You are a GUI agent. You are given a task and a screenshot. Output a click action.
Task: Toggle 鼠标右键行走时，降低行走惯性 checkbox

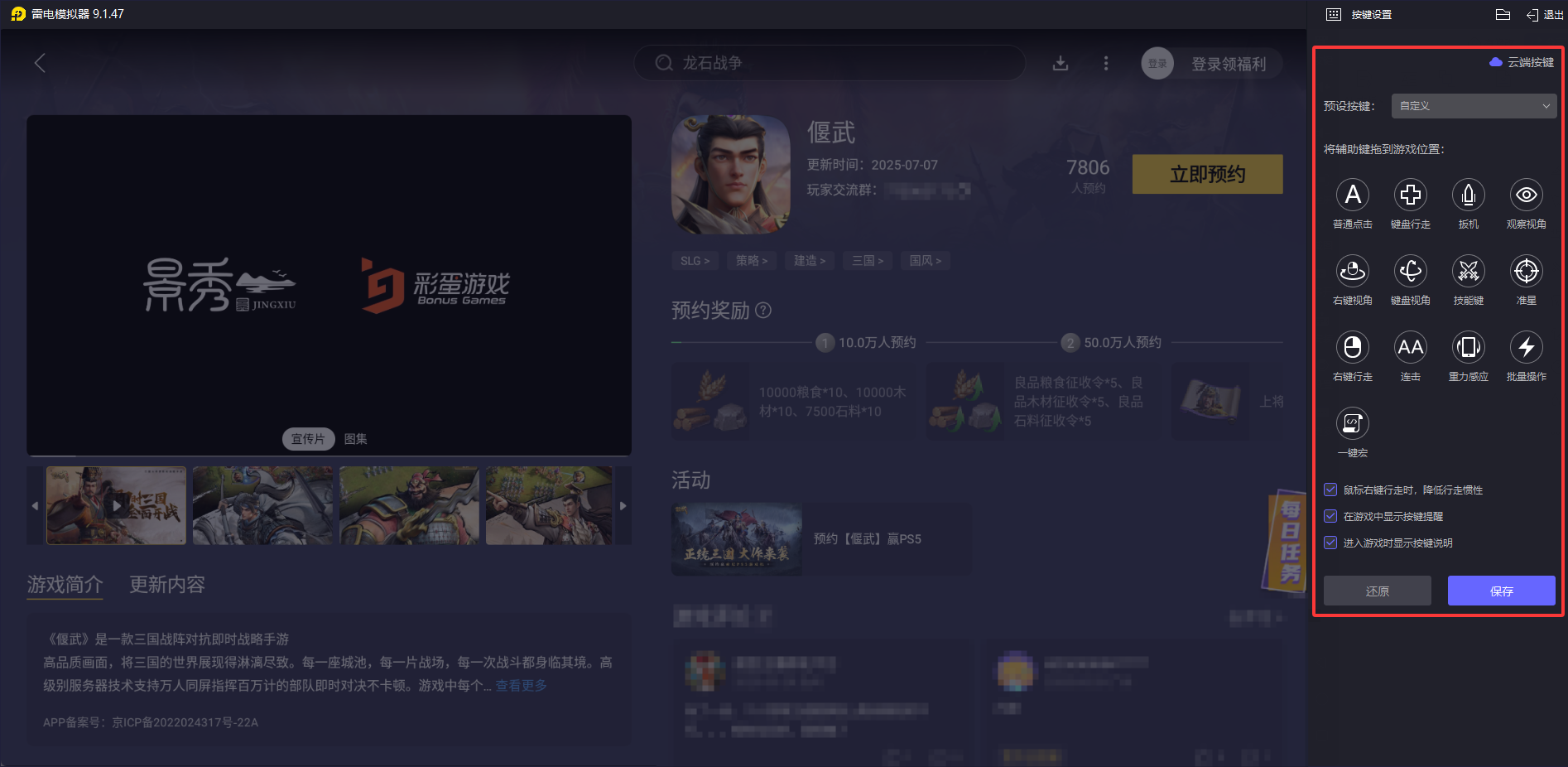(1330, 490)
